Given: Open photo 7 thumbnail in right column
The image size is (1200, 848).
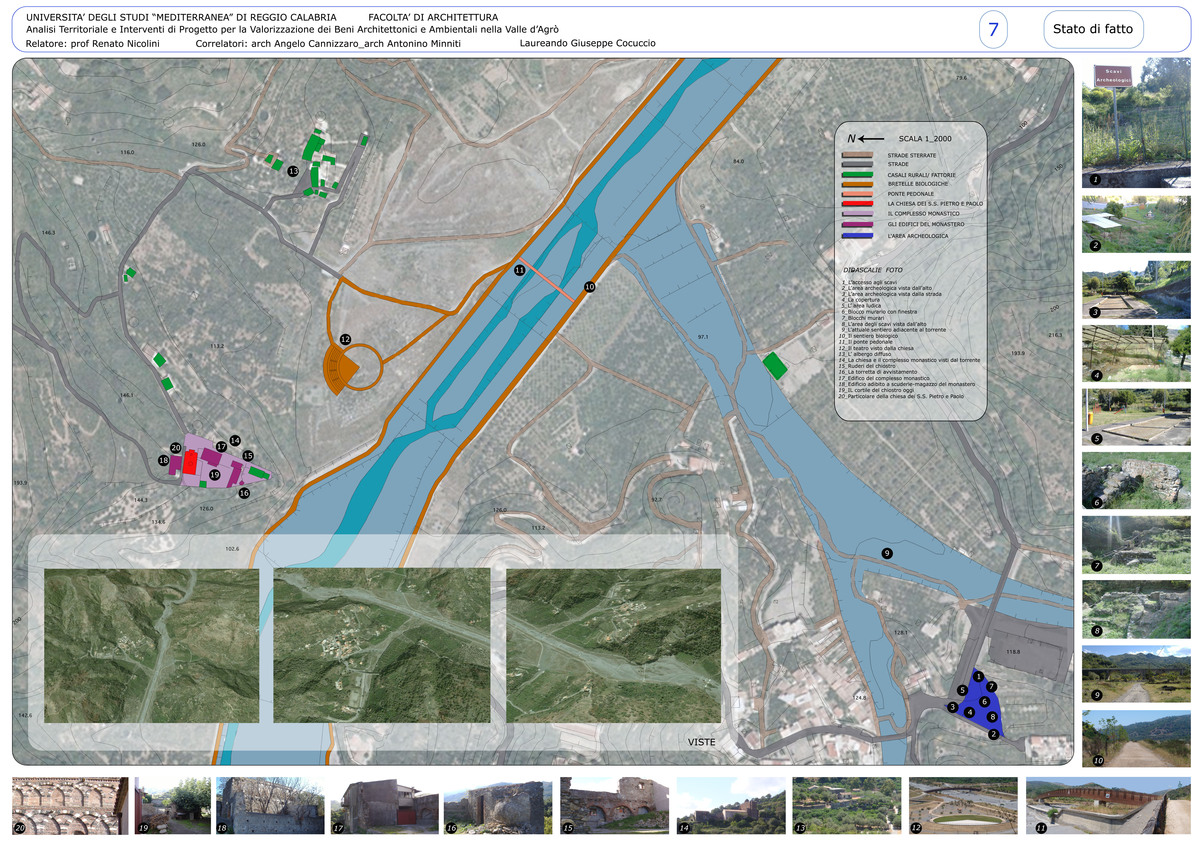Looking at the screenshot, I should pos(1136,545).
